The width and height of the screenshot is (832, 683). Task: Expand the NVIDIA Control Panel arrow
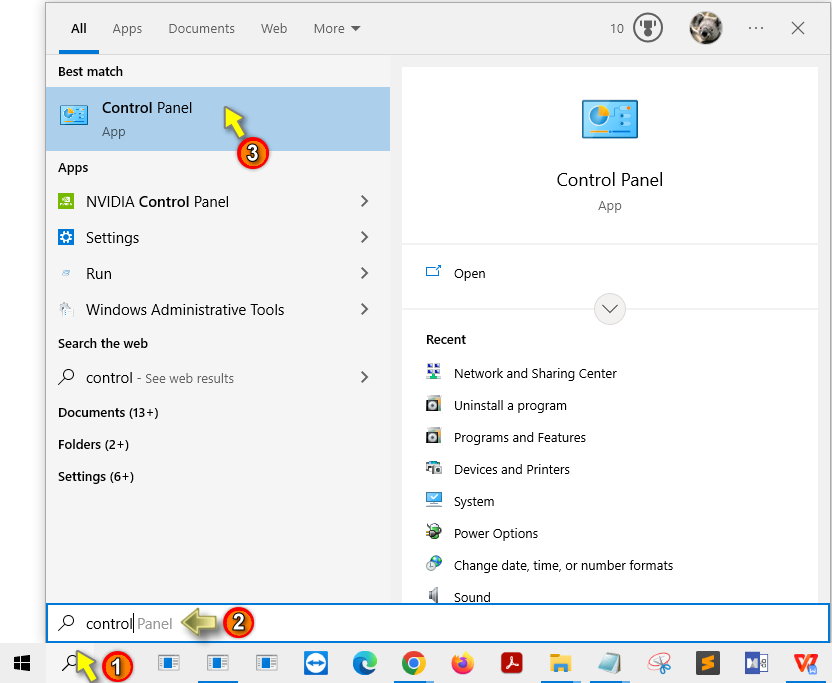coord(364,201)
